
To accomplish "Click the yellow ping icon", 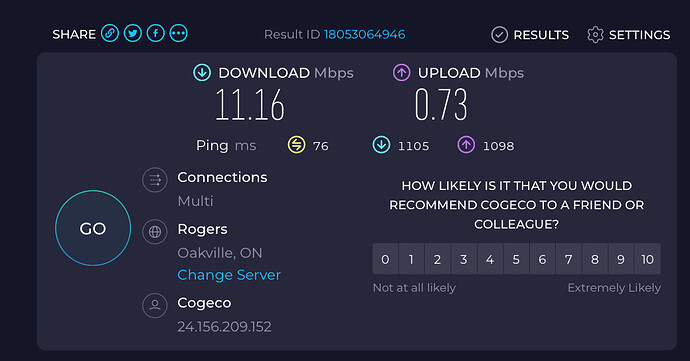I will [297, 145].
